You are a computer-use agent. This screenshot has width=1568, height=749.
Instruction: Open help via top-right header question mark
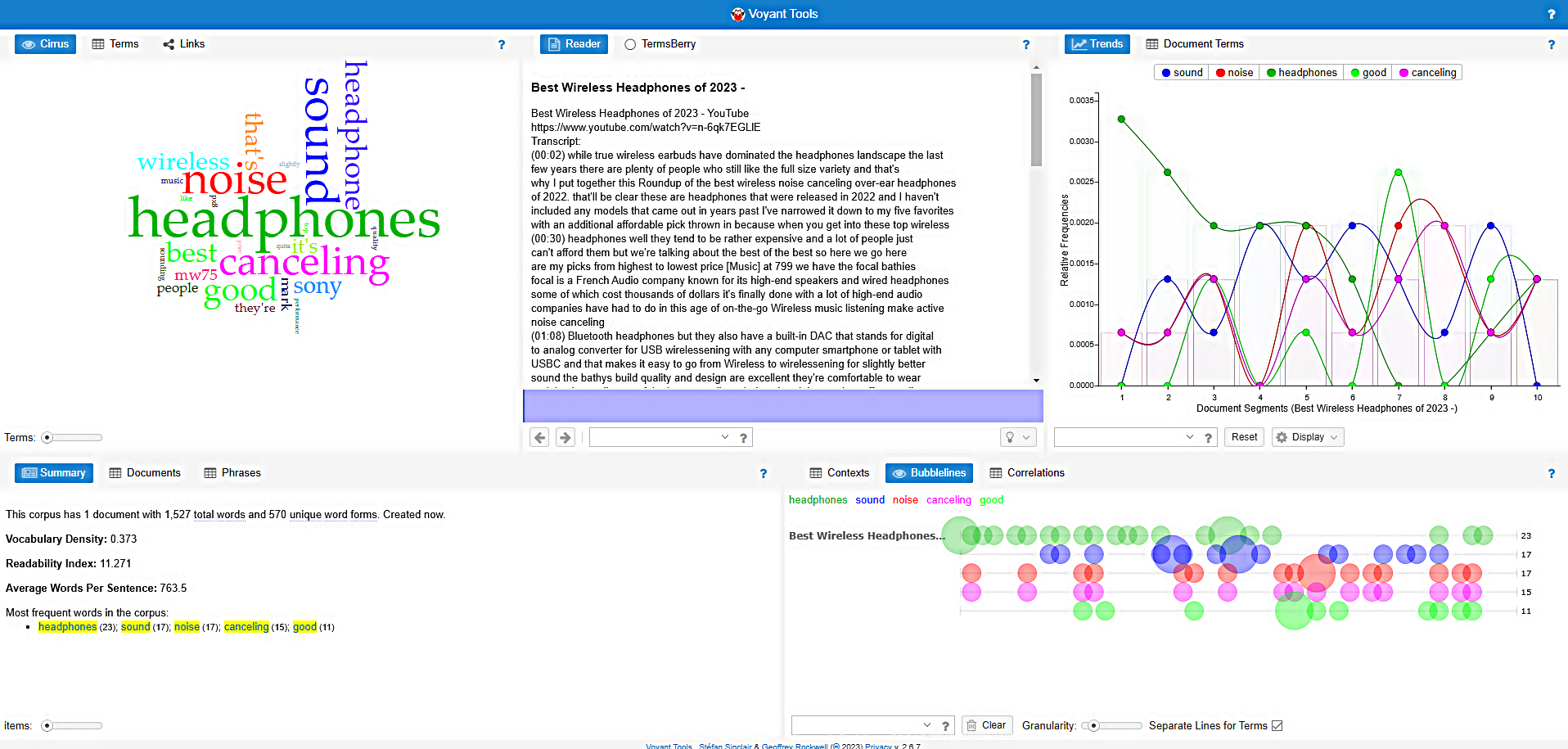pos(1551,14)
